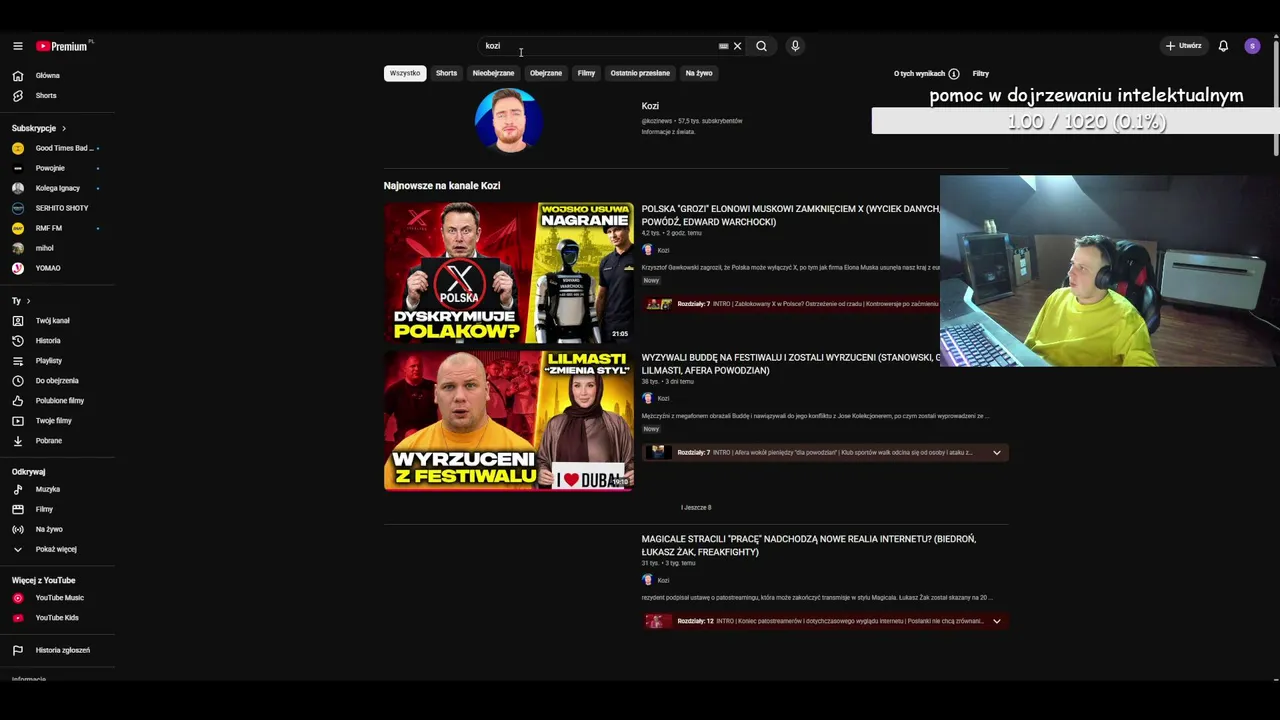Open Historia zgłoszeń report history
The width and height of the screenshot is (1280, 720).
coord(57,651)
